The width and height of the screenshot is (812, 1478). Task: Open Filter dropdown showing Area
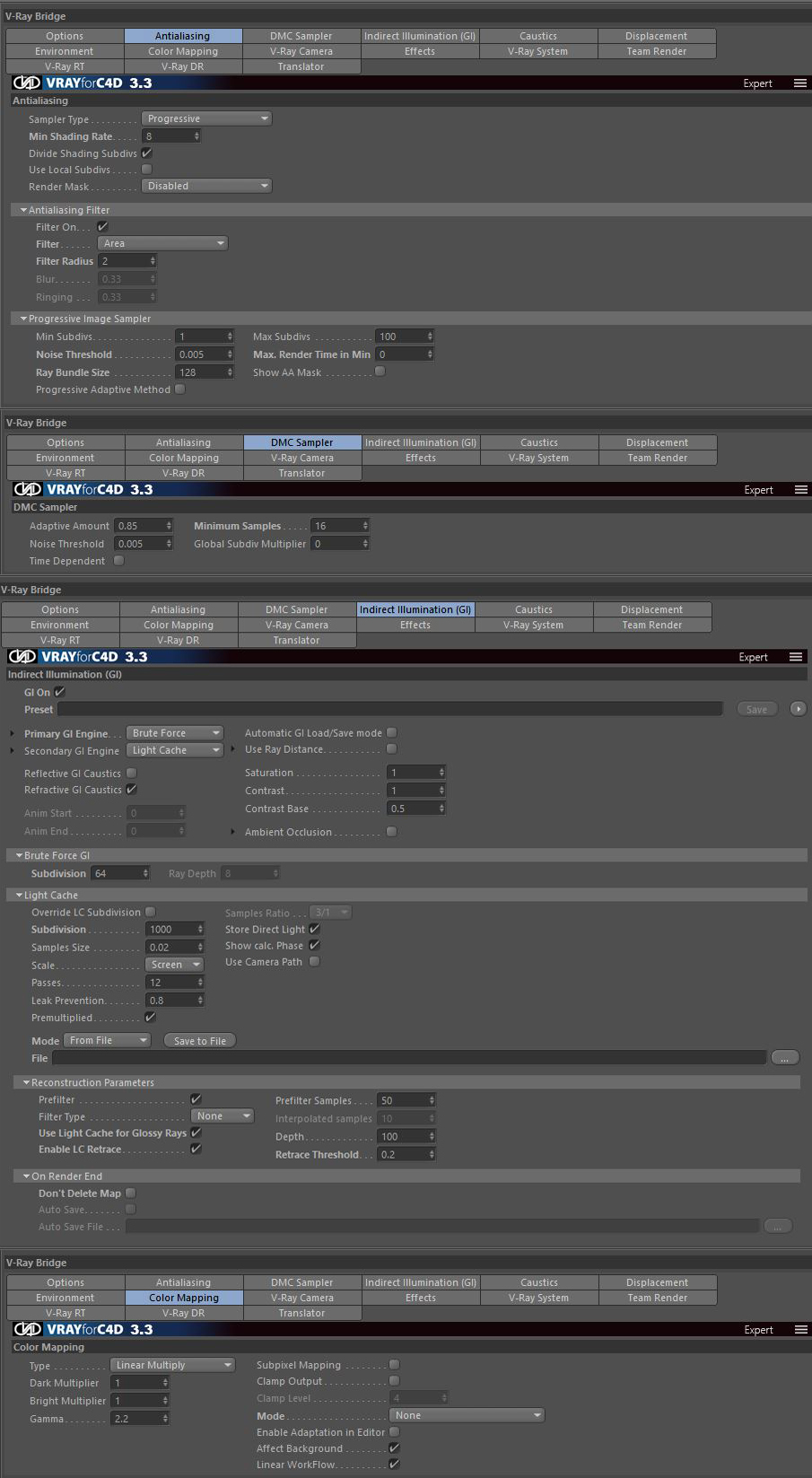coord(162,243)
